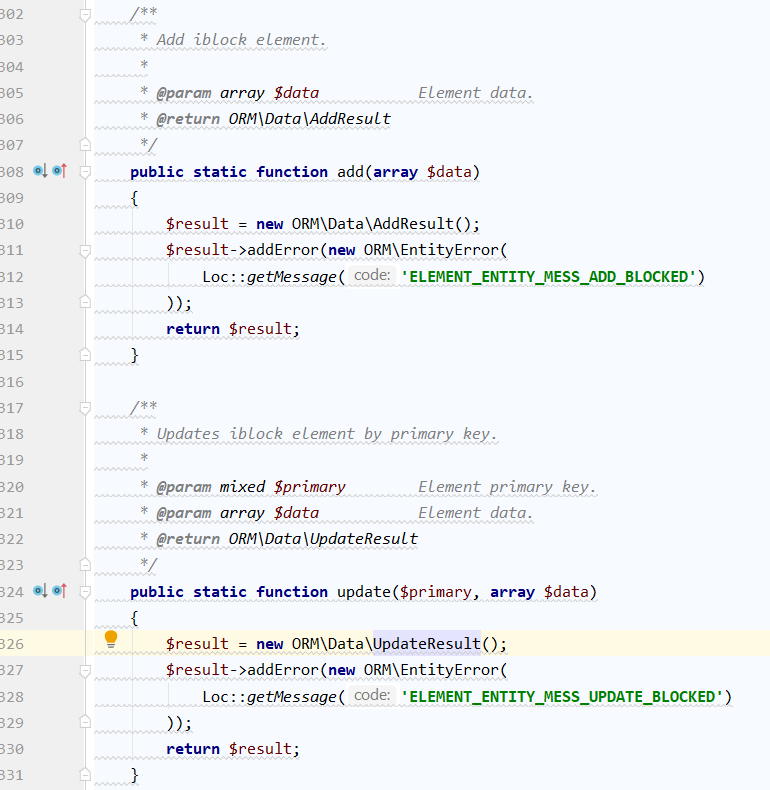
Task: Click the $primary parameter in update() signature
Action: (435, 592)
